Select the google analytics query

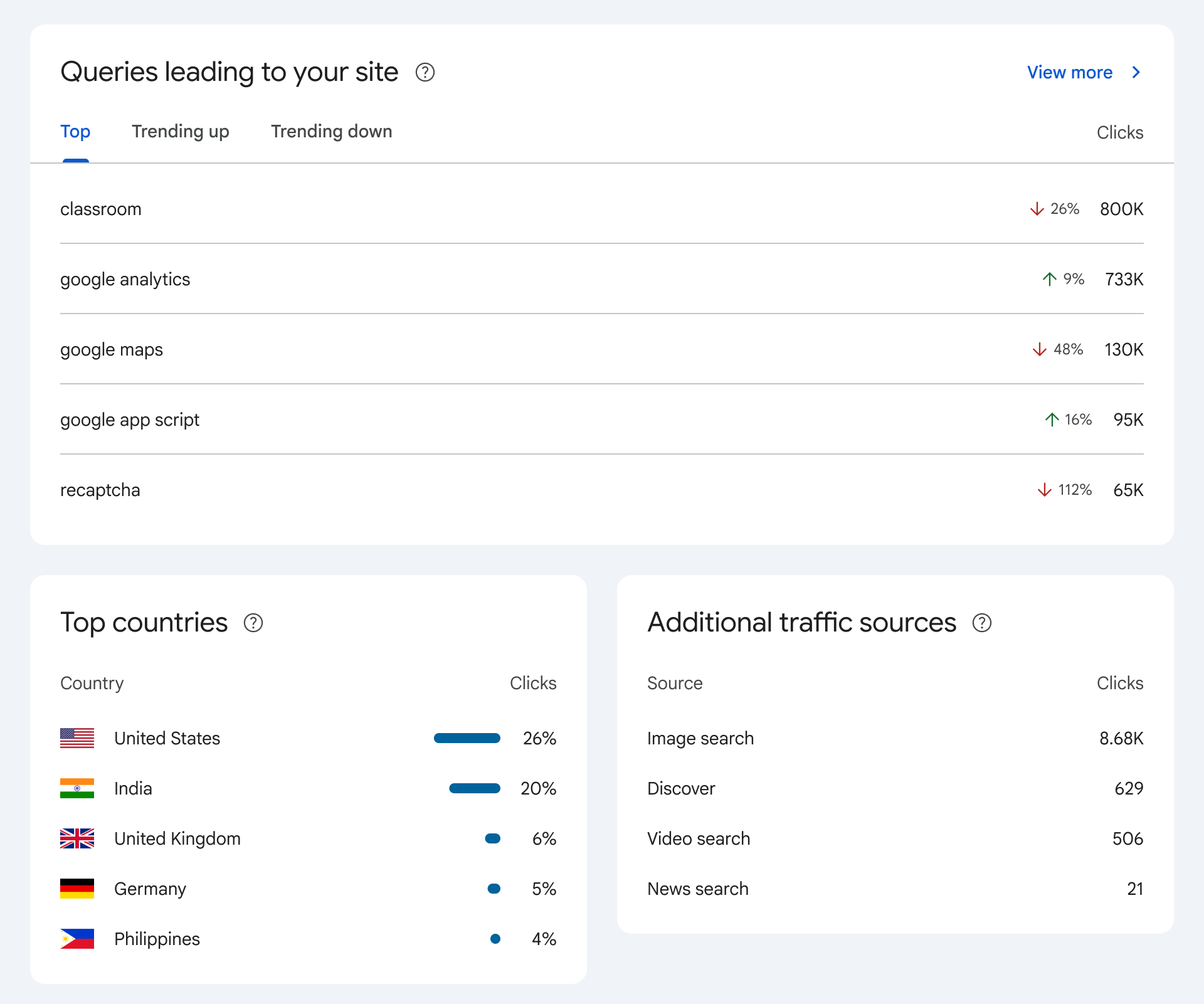(125, 279)
